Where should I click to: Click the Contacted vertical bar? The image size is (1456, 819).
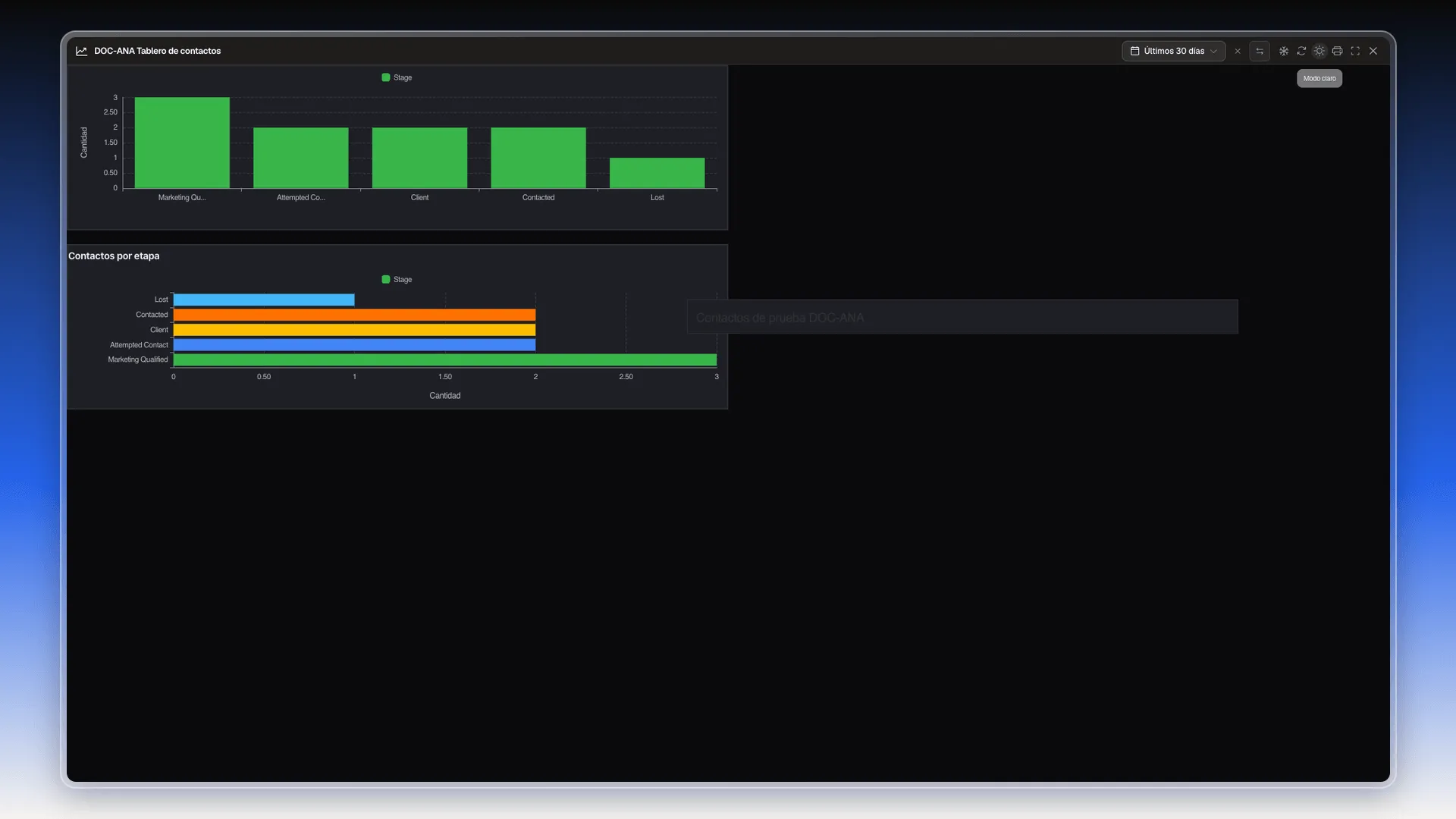coord(538,158)
